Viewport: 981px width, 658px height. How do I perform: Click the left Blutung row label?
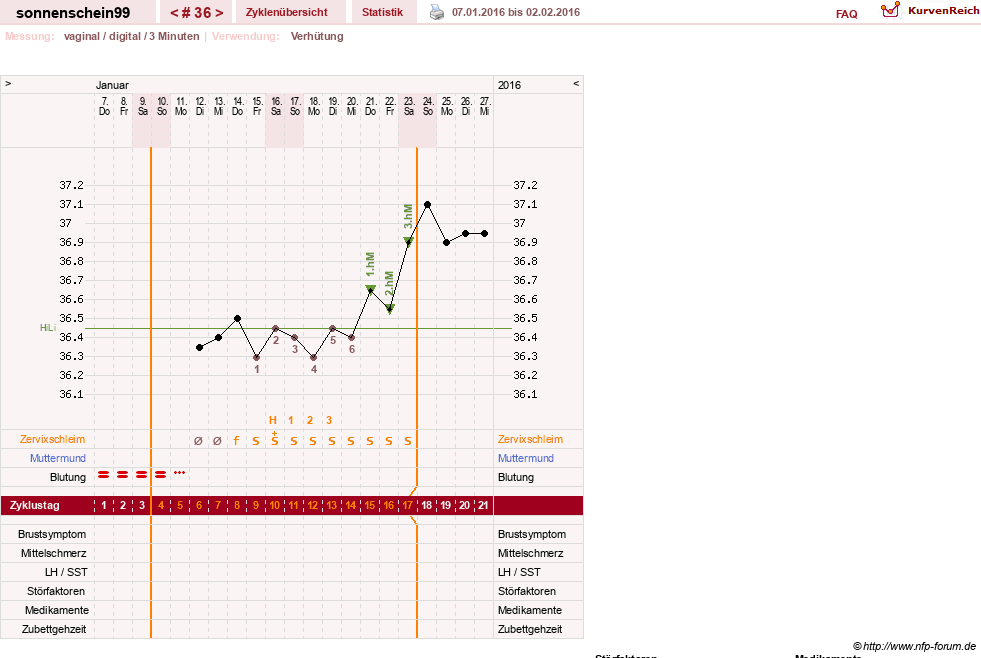pyautogui.click(x=68, y=477)
